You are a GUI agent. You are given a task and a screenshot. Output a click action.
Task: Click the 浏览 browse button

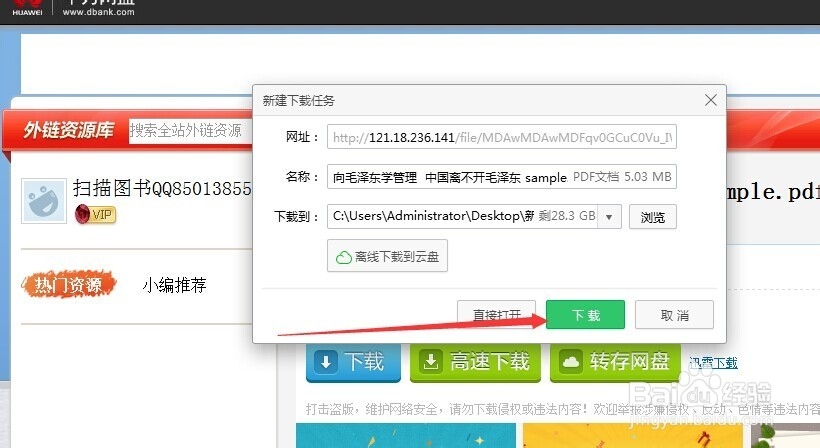(653, 216)
